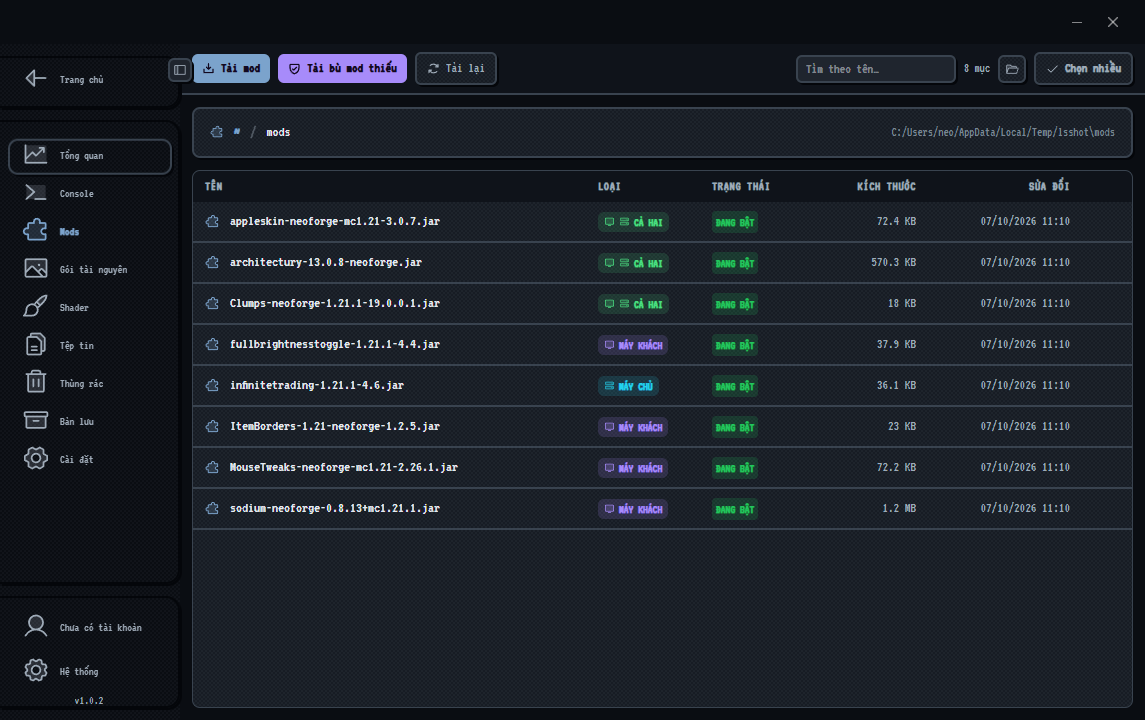Toggle ĐANG BẬT status for sodium
The width and height of the screenshot is (1145, 720).
pos(735,509)
